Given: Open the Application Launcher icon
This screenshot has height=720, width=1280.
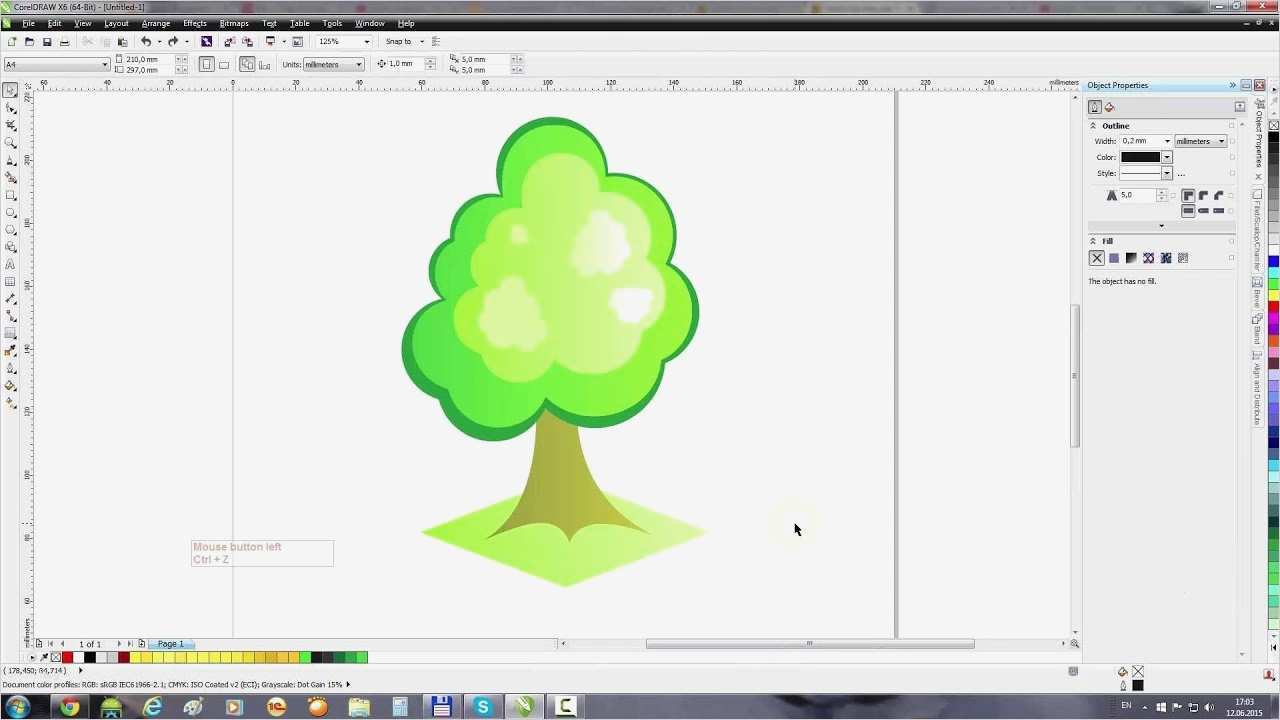Looking at the screenshot, I should coord(270,42).
